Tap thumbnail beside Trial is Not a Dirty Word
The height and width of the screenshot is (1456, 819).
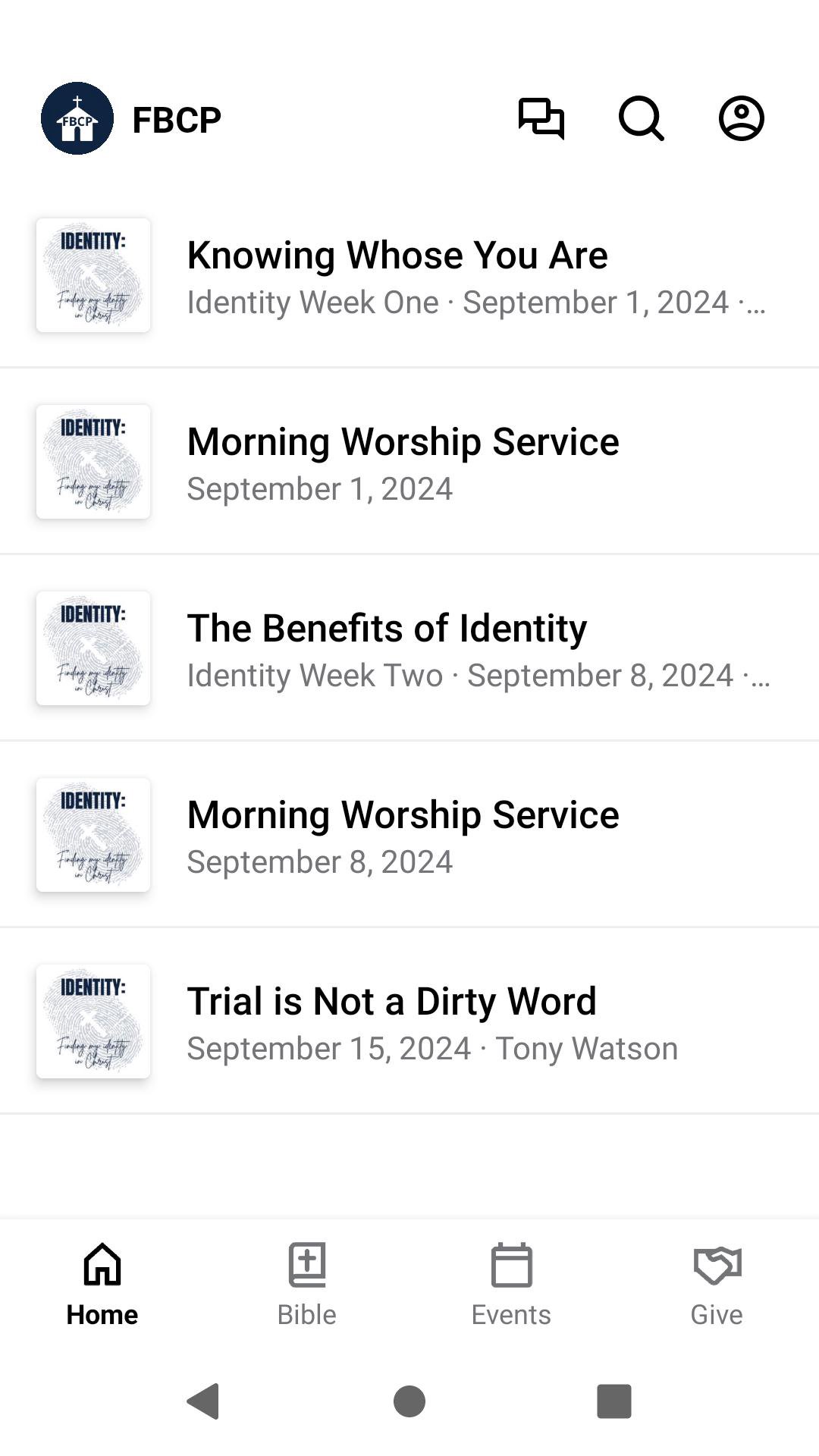(x=93, y=1021)
